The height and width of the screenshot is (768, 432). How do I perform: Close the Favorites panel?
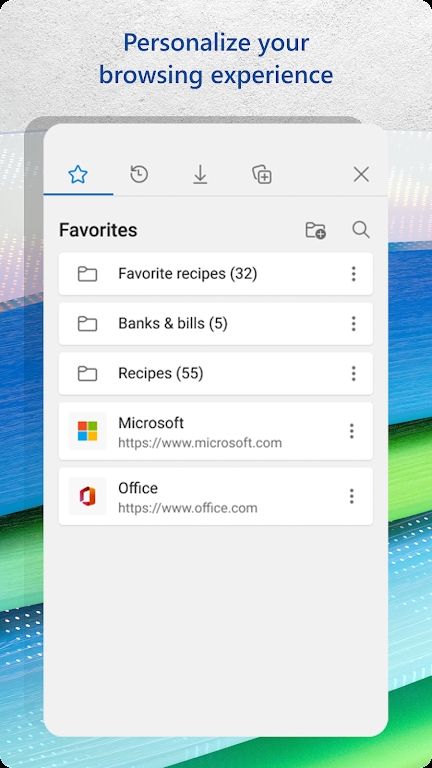coord(361,174)
